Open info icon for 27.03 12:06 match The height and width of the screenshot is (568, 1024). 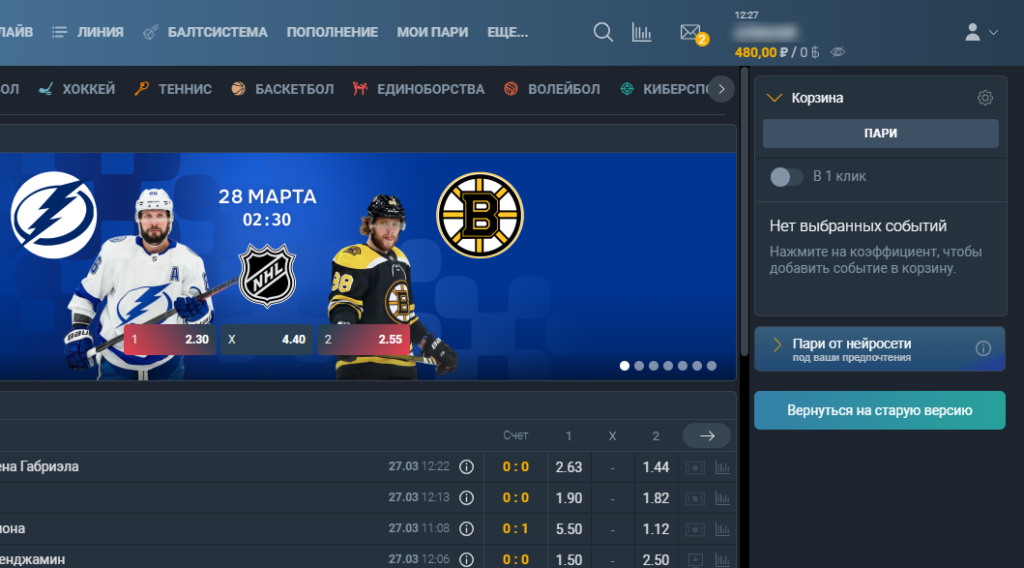tap(466, 560)
